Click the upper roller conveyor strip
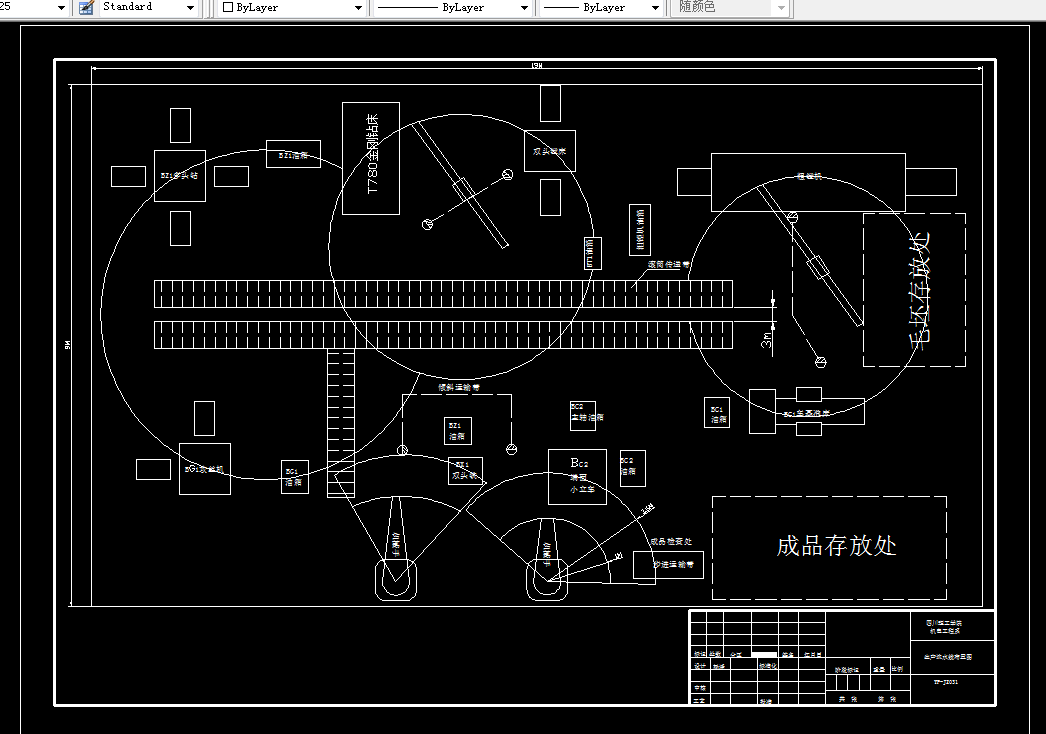The height and width of the screenshot is (734, 1046). click(x=444, y=294)
